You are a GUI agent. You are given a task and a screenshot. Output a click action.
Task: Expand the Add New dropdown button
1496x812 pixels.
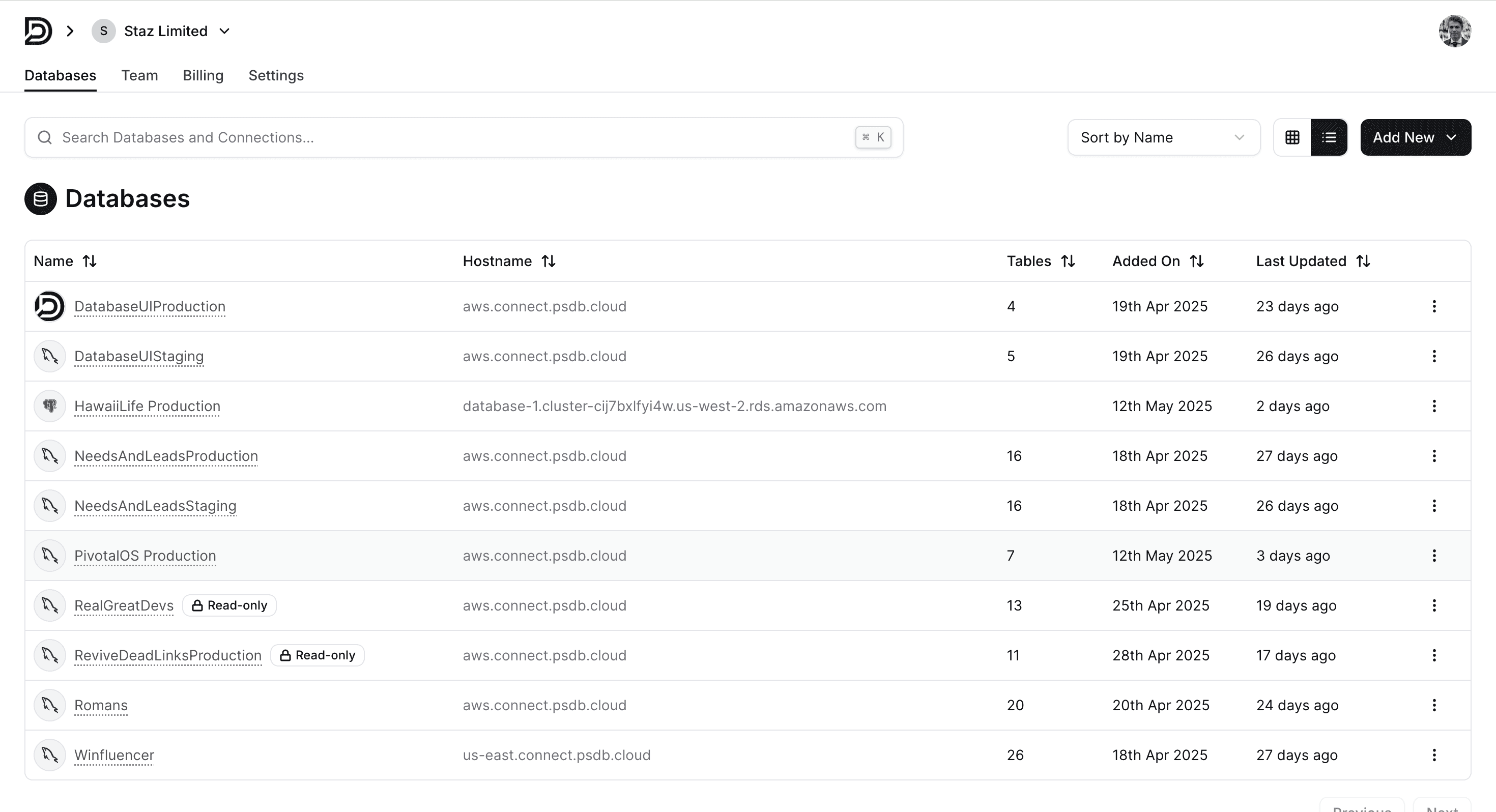tap(1415, 138)
